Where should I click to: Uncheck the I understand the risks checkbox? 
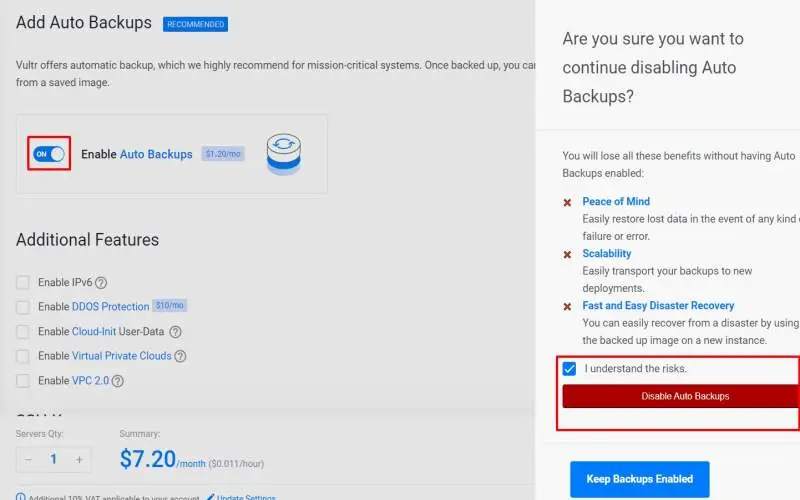click(x=569, y=369)
